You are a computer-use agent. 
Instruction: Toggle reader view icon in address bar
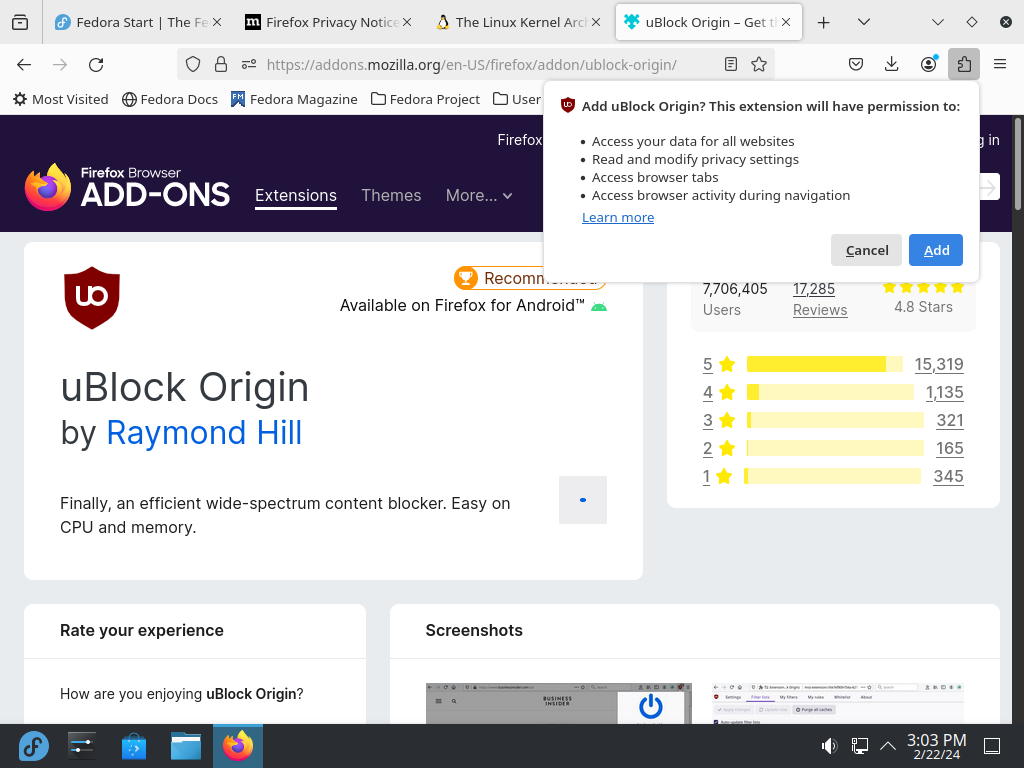coord(731,64)
